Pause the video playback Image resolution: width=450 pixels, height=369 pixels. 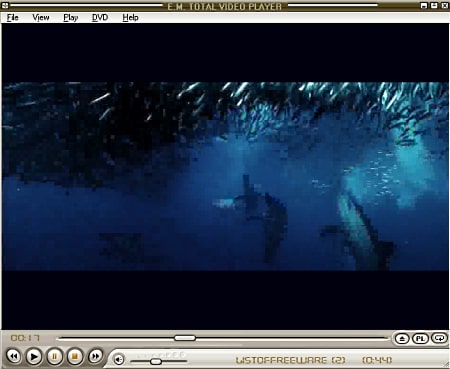tap(54, 356)
